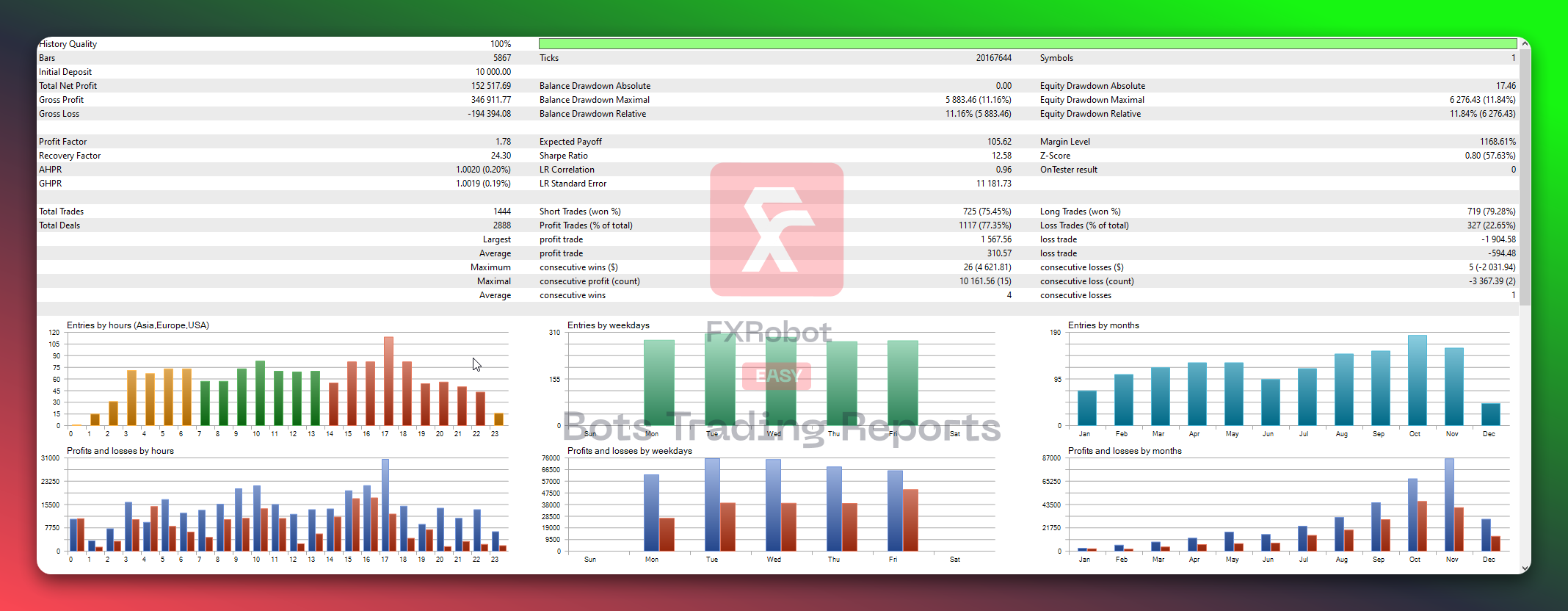Viewport: 1568px width, 611px height.
Task: Click the Entries by months chart title
Action: pyautogui.click(x=1103, y=325)
